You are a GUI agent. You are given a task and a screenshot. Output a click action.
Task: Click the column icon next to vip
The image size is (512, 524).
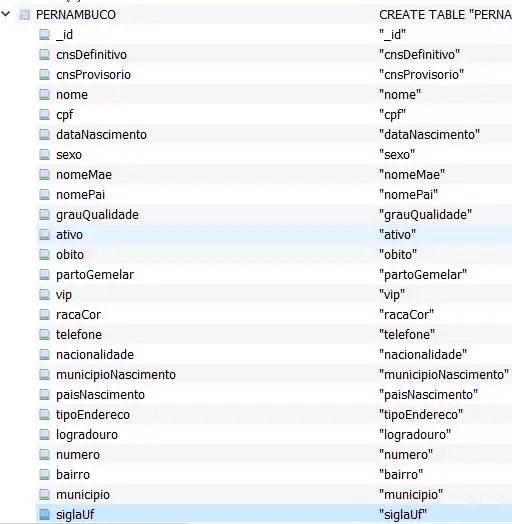point(44,295)
